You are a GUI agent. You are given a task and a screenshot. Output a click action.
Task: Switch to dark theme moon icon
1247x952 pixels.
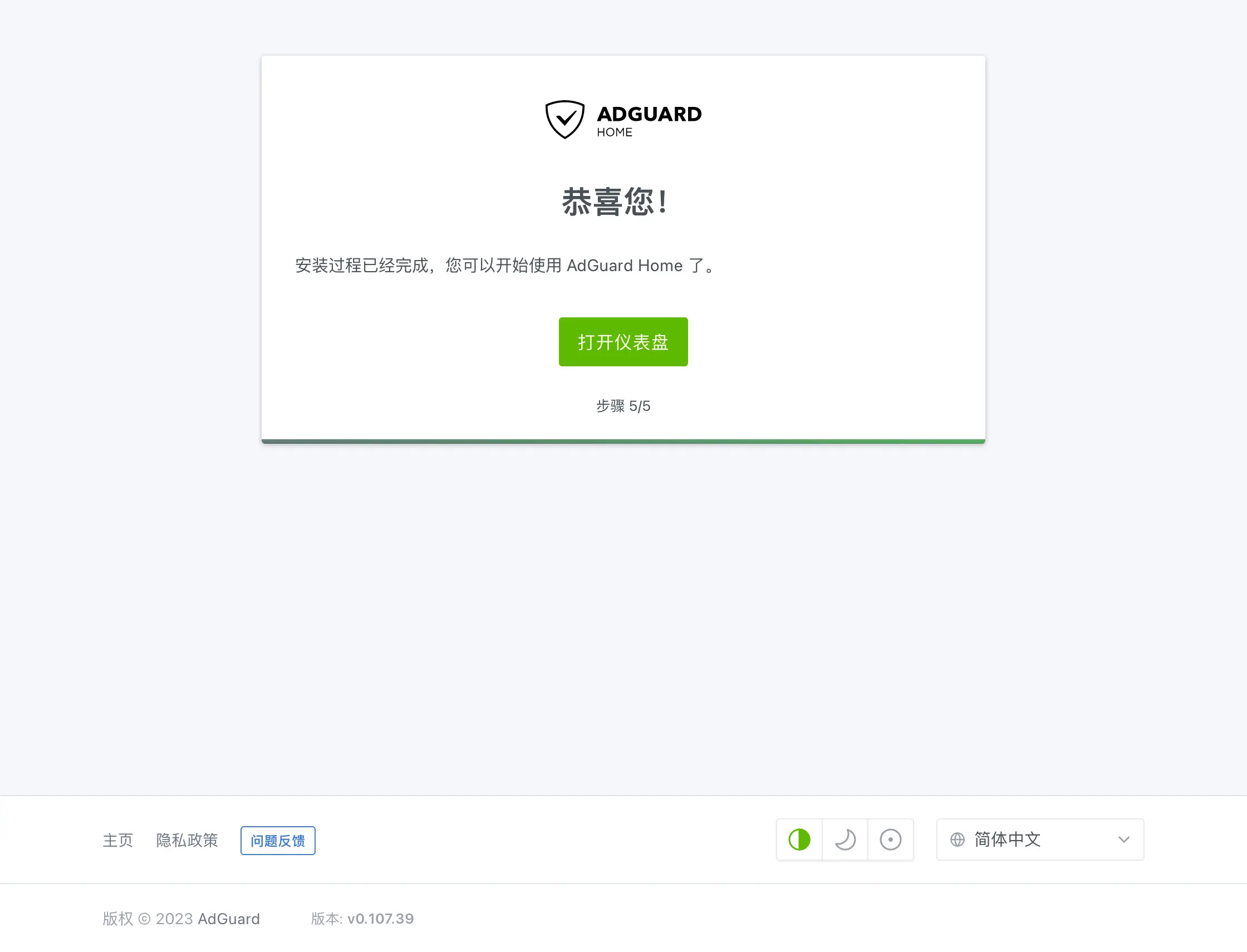click(x=845, y=839)
